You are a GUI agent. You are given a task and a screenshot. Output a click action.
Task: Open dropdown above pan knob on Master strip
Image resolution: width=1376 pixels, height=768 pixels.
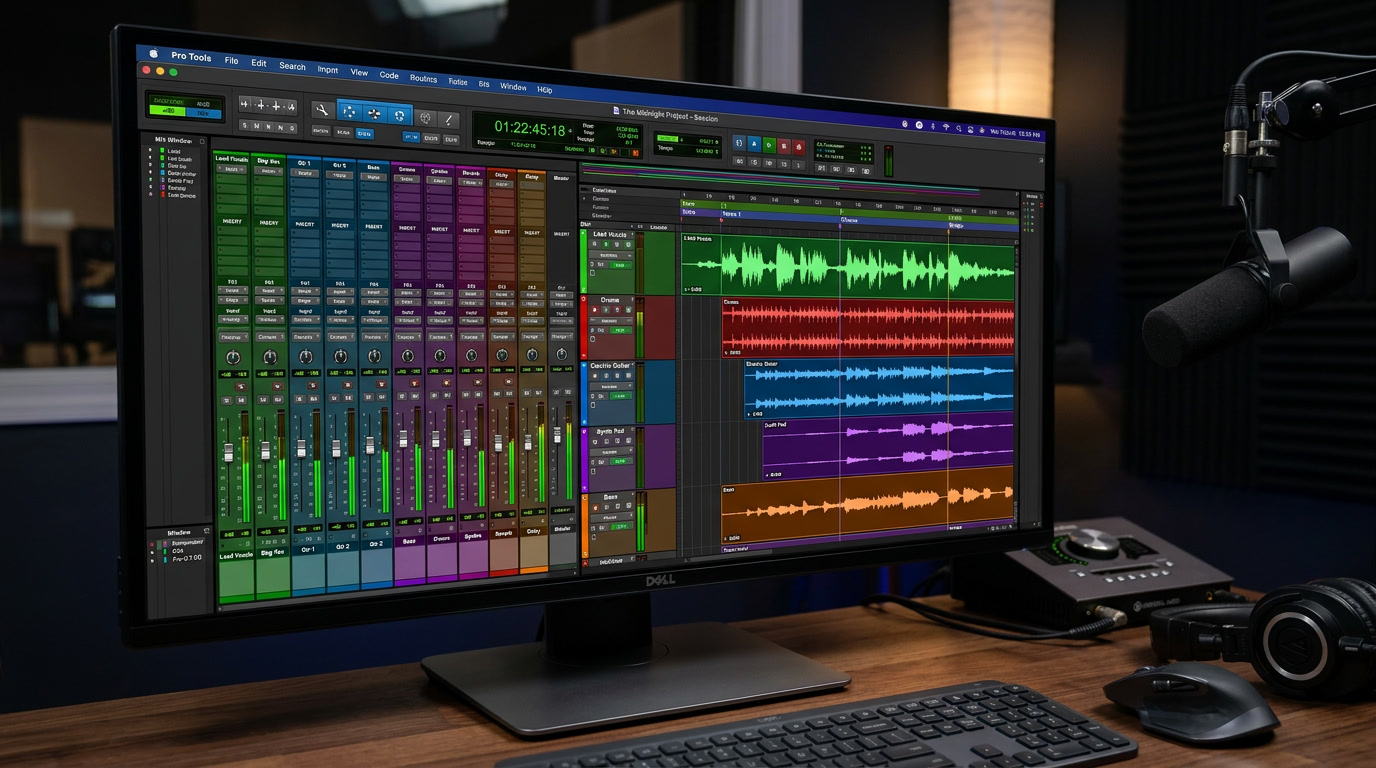562,336
